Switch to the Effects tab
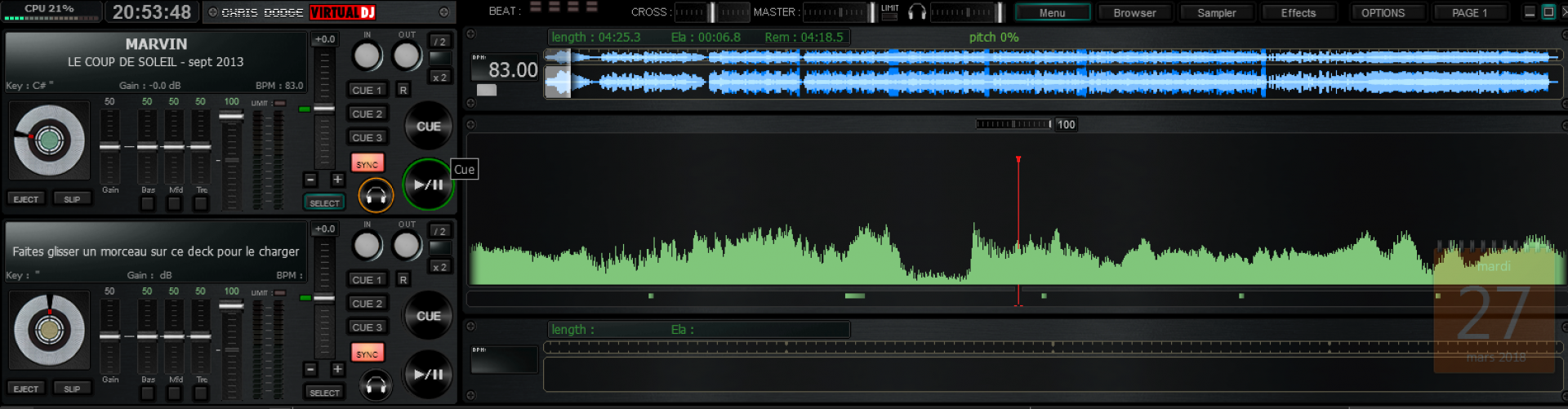Screen dimensions: 1568x409 (1298, 13)
